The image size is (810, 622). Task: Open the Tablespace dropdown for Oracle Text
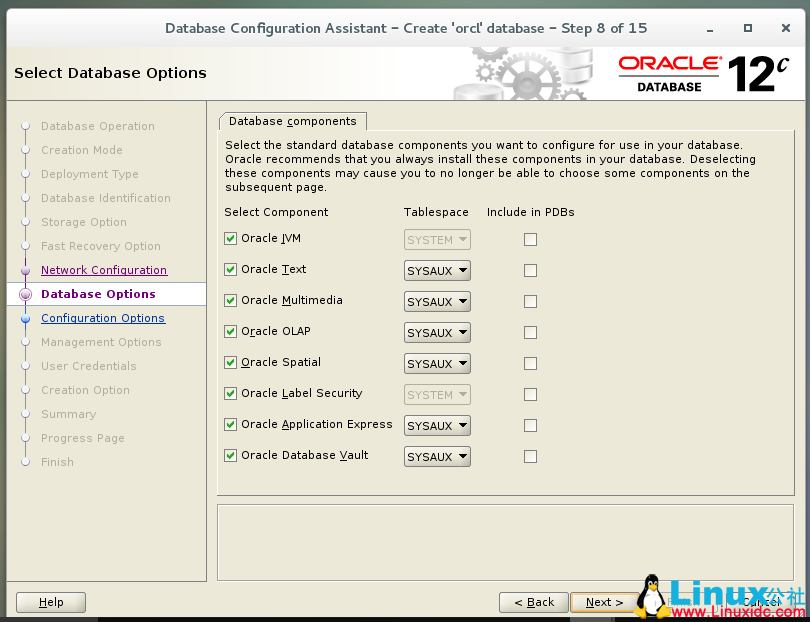click(436, 269)
